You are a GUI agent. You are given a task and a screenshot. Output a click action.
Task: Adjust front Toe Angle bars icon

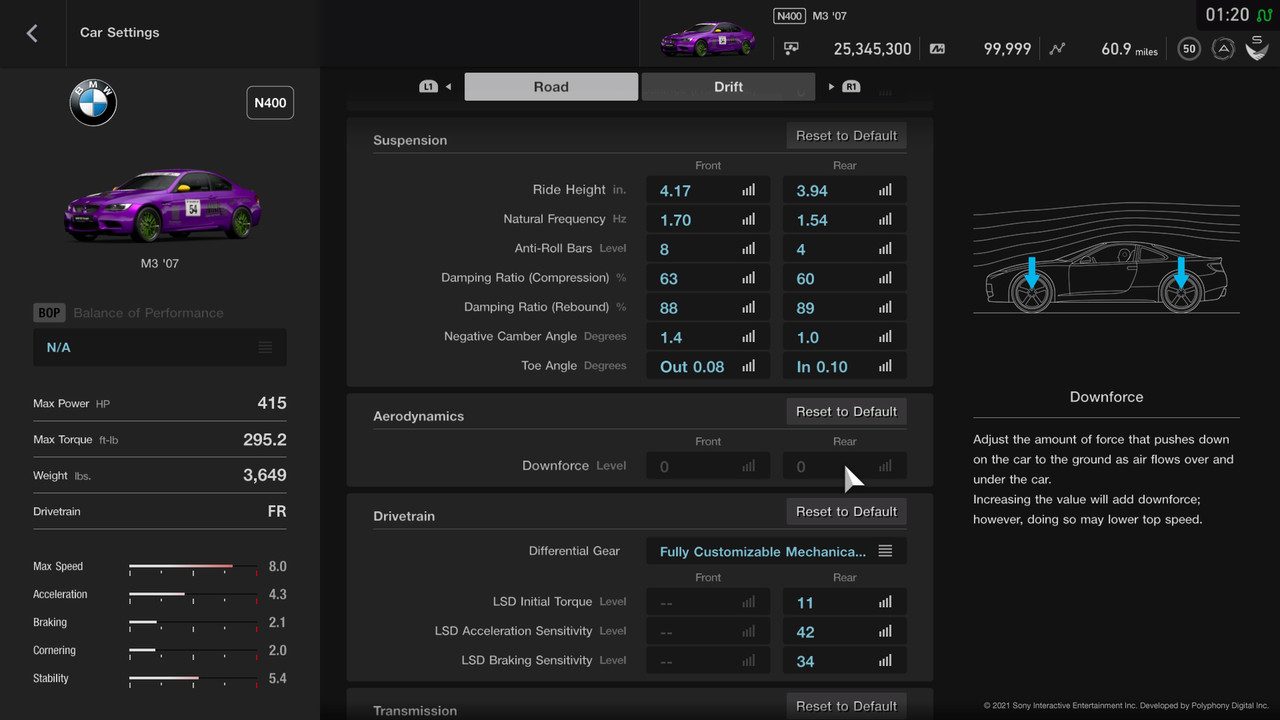pos(748,366)
